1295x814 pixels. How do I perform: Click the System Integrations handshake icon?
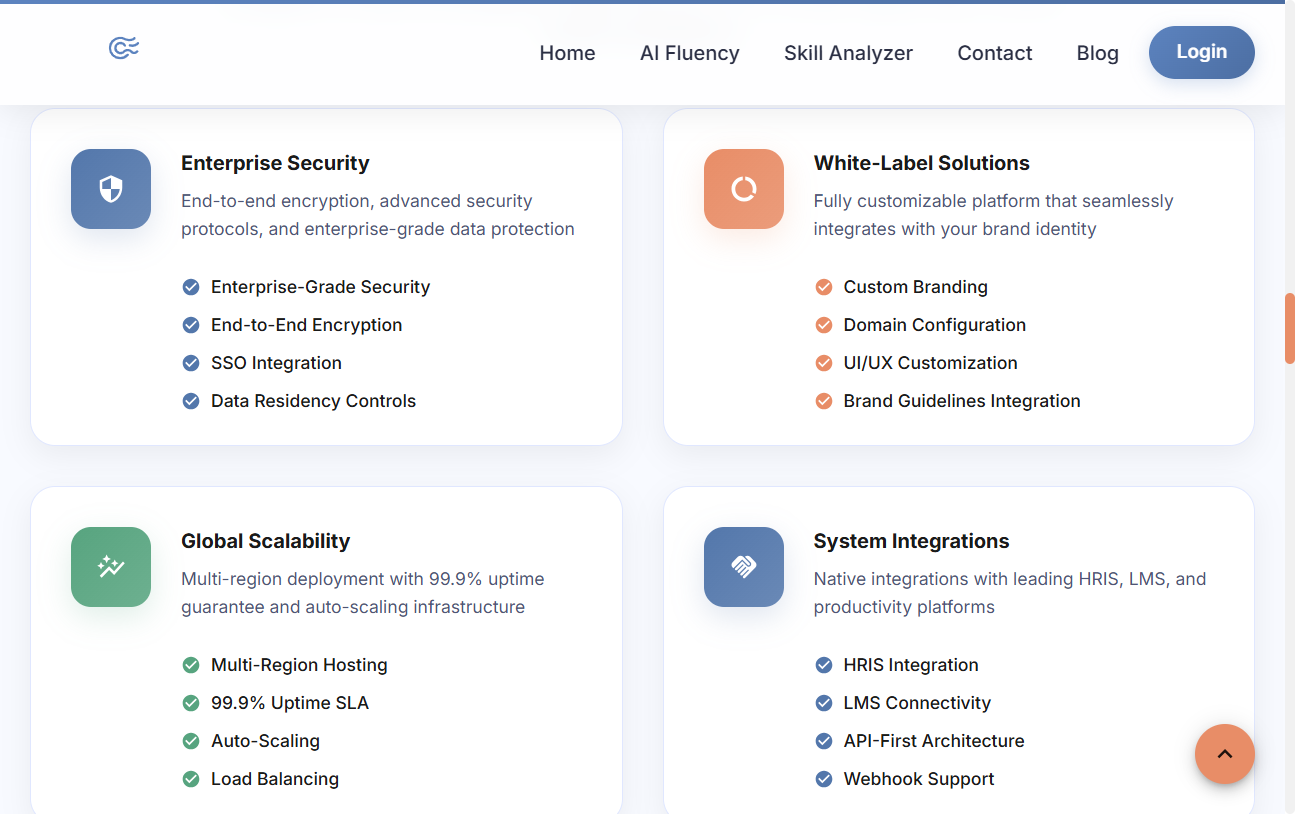(744, 567)
